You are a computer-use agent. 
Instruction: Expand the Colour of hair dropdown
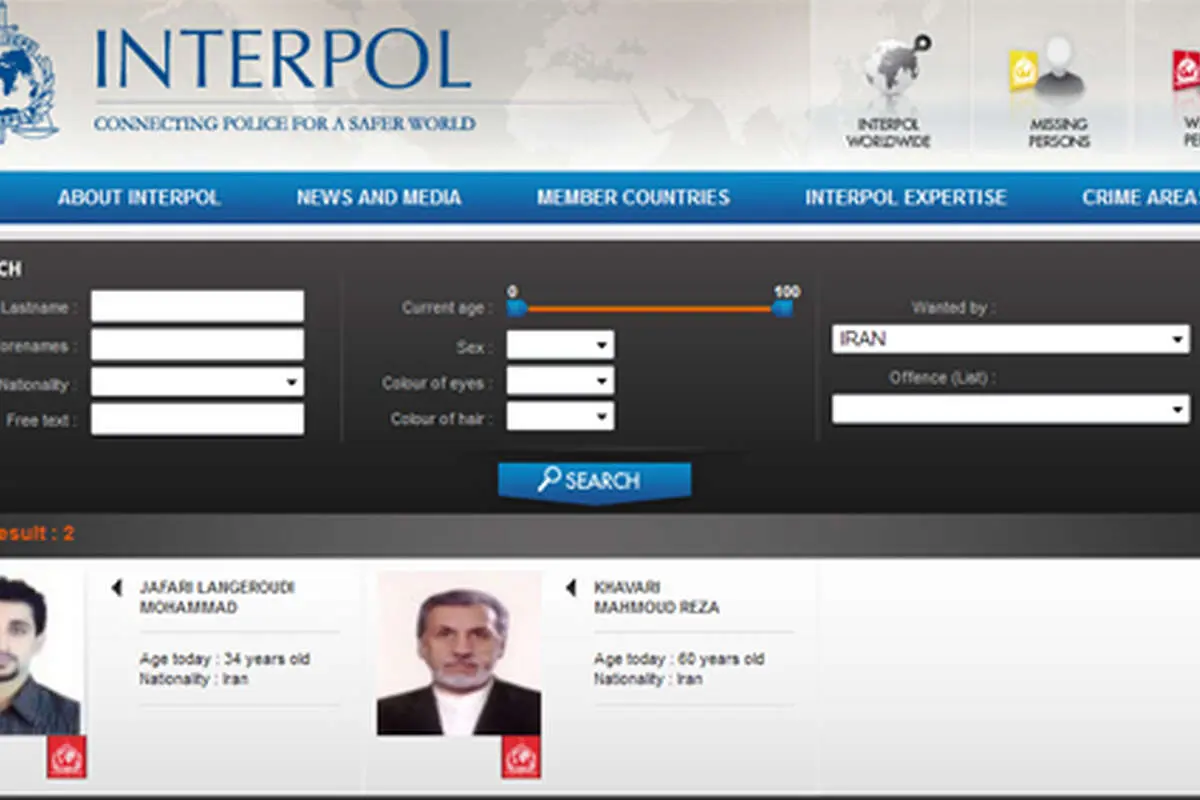[560, 417]
